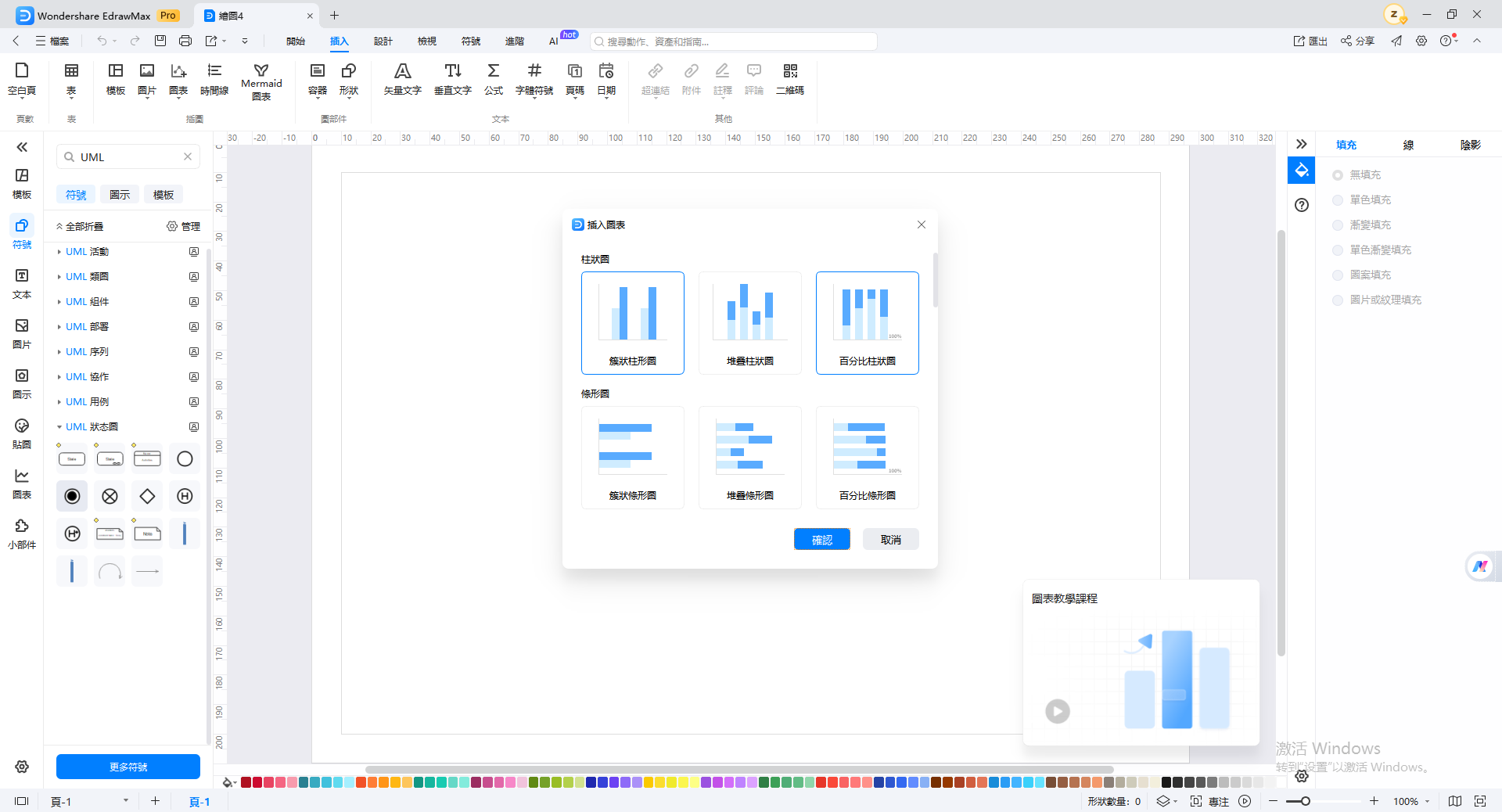Insert a formula (公式)
This screenshot has height=812, width=1502.
[x=494, y=79]
